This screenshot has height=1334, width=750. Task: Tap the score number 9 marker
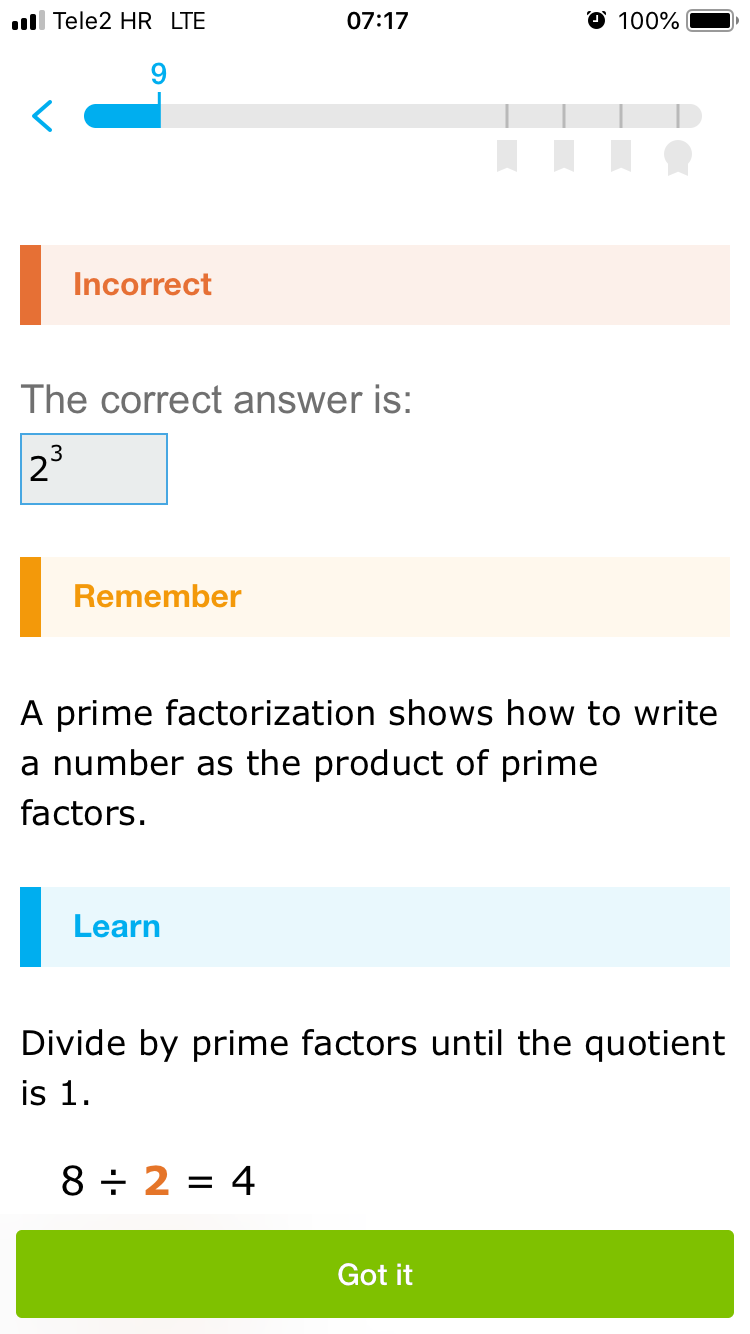159,74
